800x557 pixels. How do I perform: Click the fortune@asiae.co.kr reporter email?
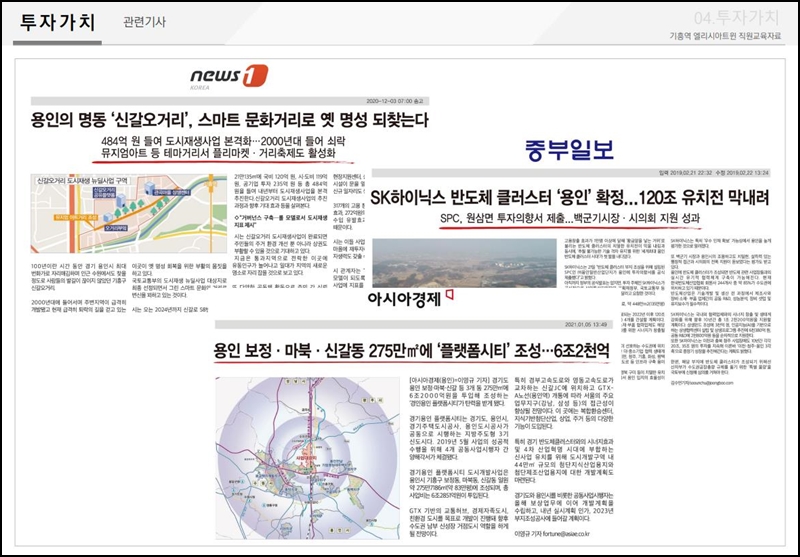566,534
